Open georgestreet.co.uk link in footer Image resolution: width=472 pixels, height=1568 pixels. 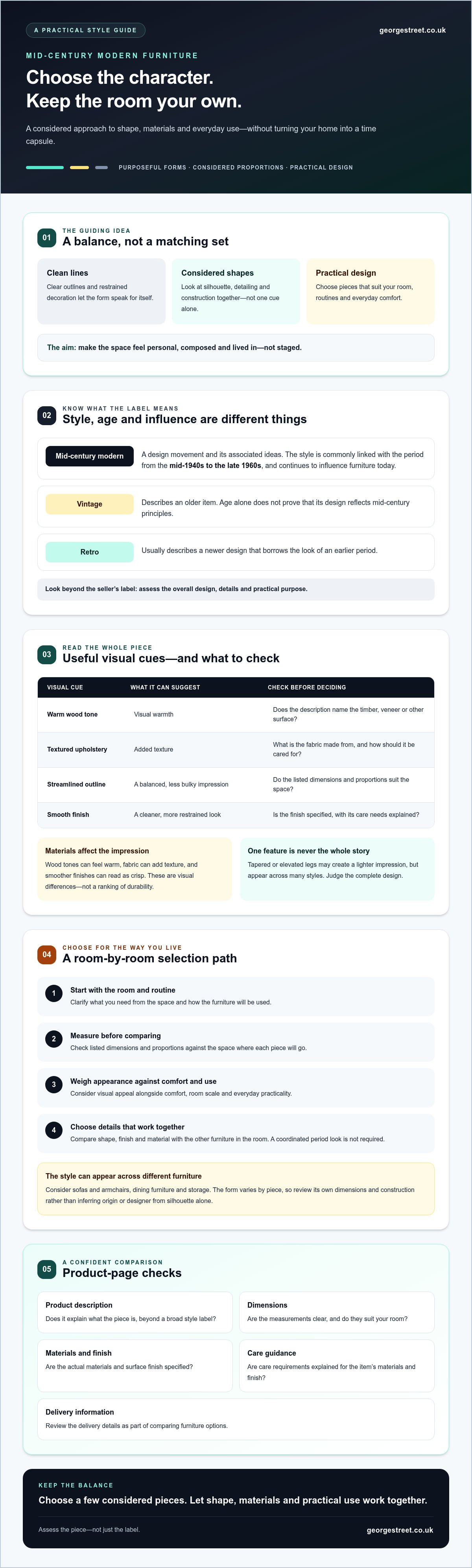400,1529
